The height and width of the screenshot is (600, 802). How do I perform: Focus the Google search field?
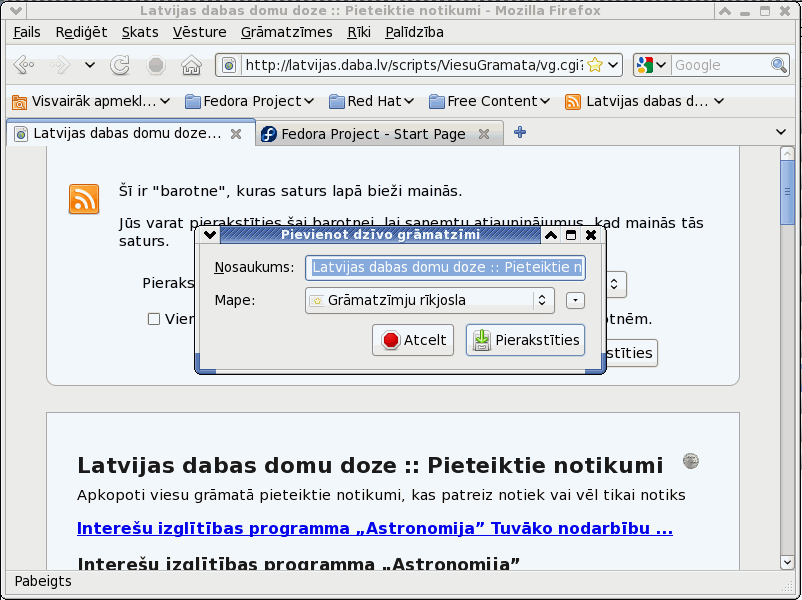coord(721,65)
